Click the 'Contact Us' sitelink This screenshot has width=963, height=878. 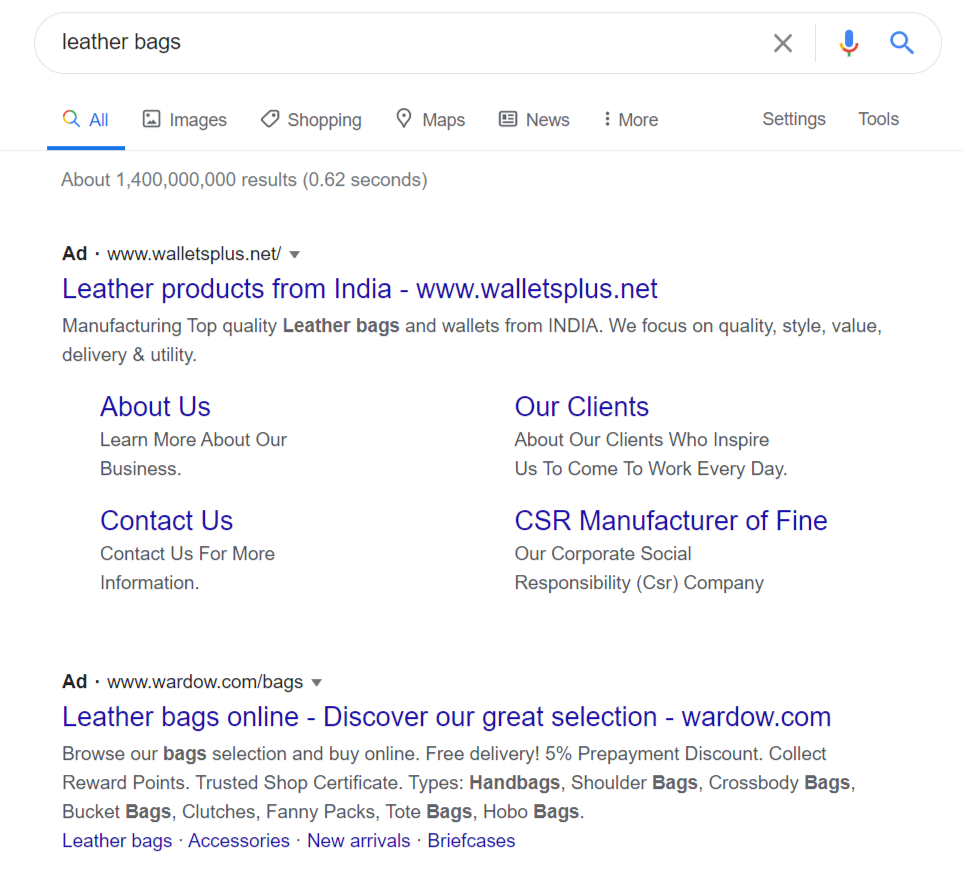click(x=166, y=521)
